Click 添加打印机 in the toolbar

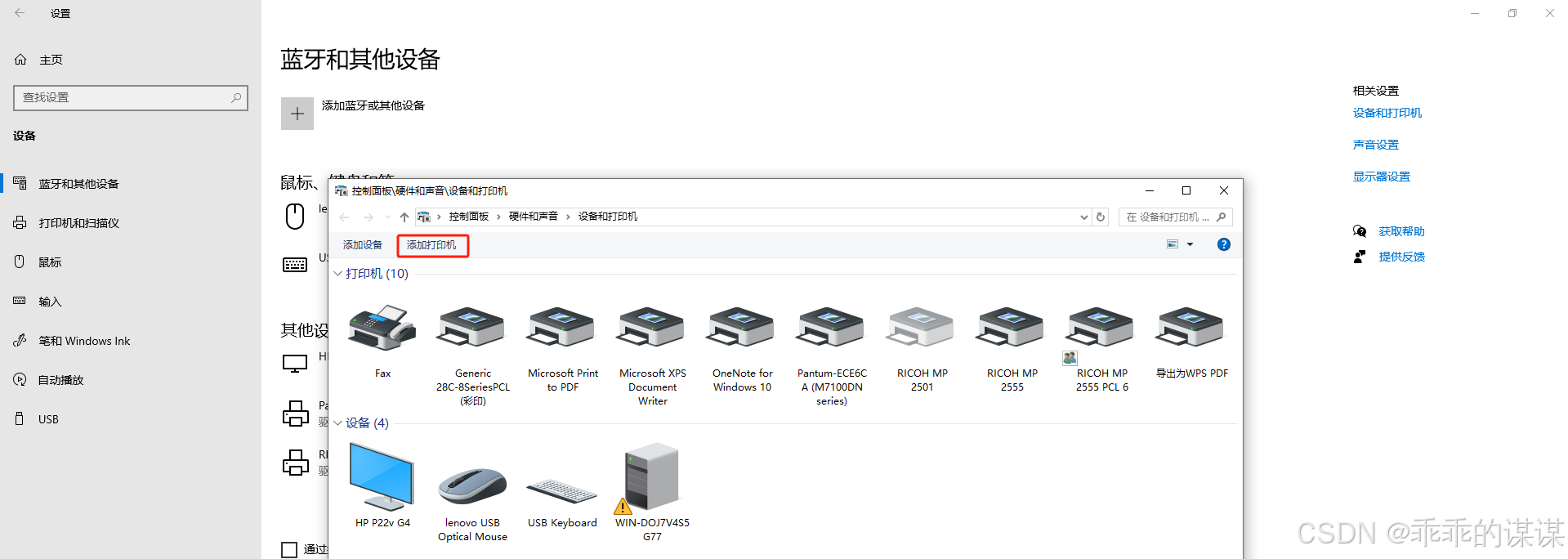[x=432, y=245]
